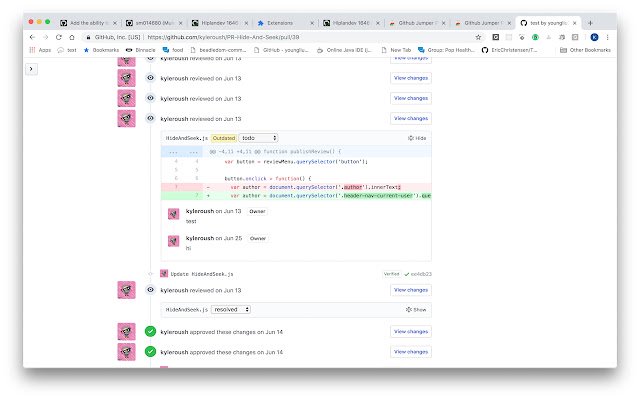Open the starred 'Bookmarks' bookmark
This screenshot has height=400, width=640.
point(101,50)
